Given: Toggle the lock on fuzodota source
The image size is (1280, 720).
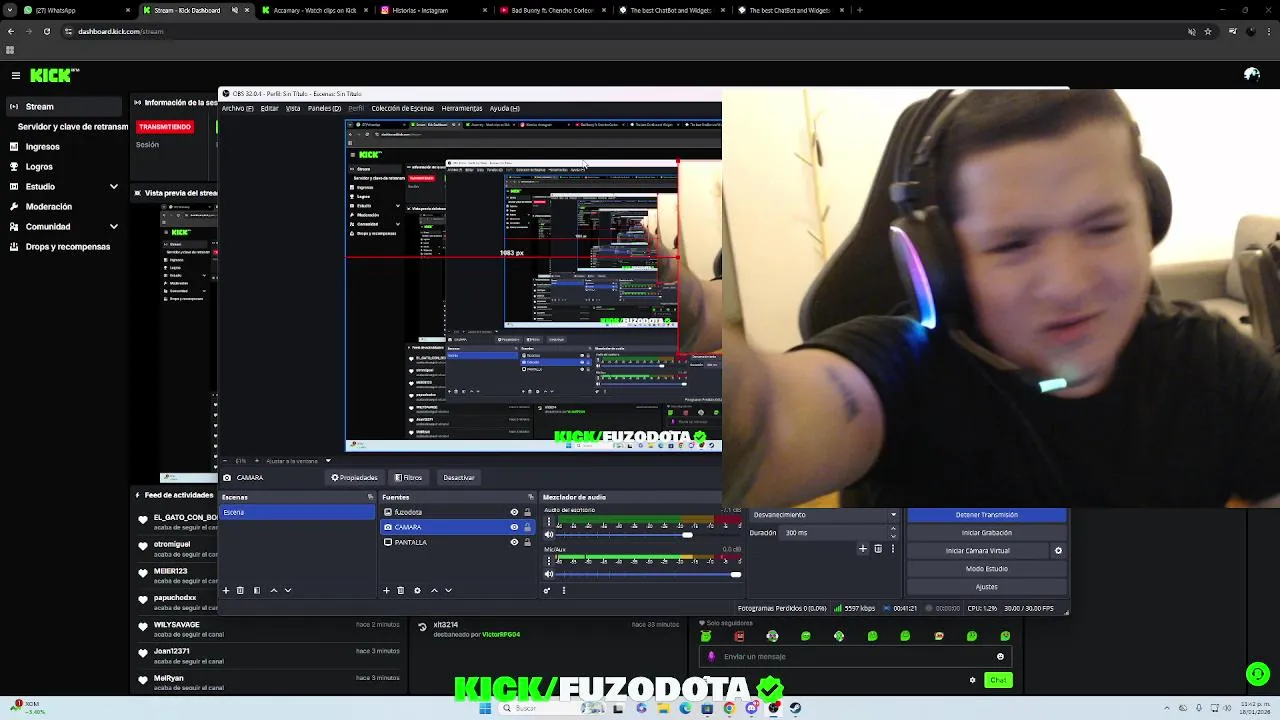Looking at the screenshot, I should coord(527,512).
